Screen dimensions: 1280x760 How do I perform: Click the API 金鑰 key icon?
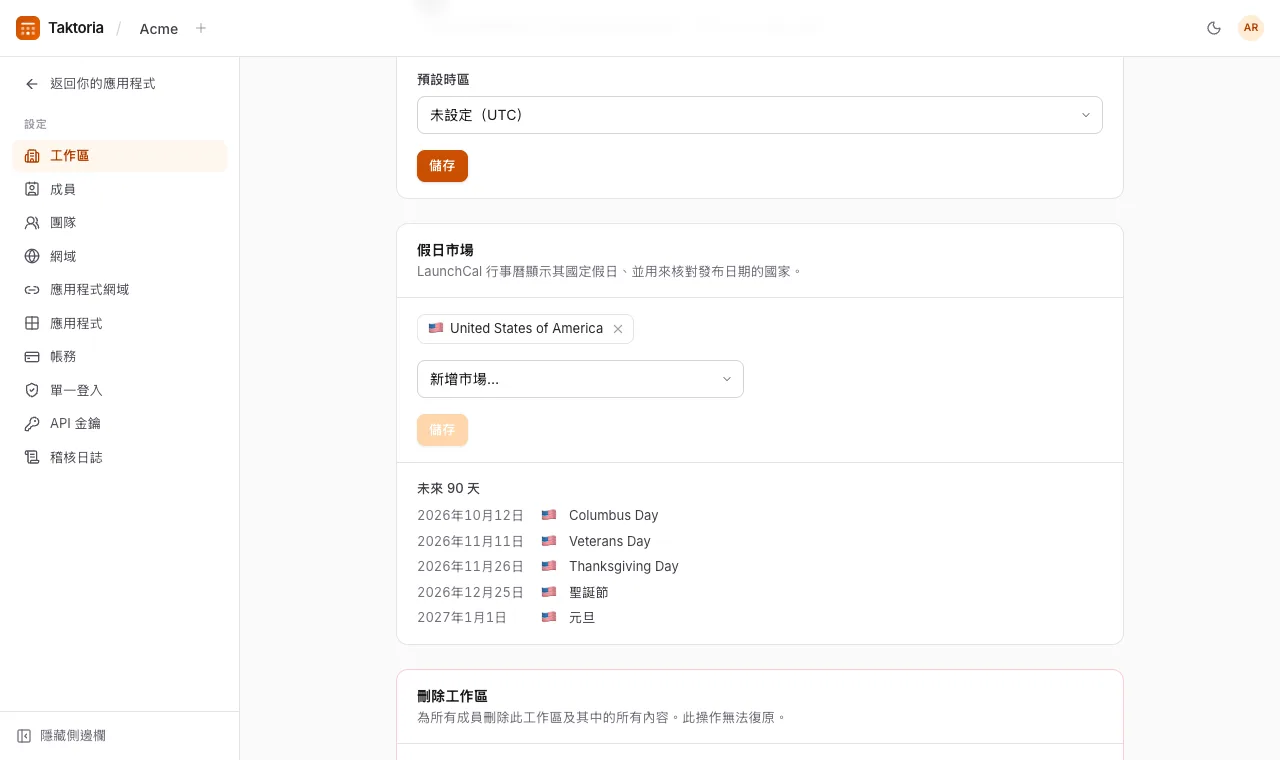pyautogui.click(x=32, y=424)
